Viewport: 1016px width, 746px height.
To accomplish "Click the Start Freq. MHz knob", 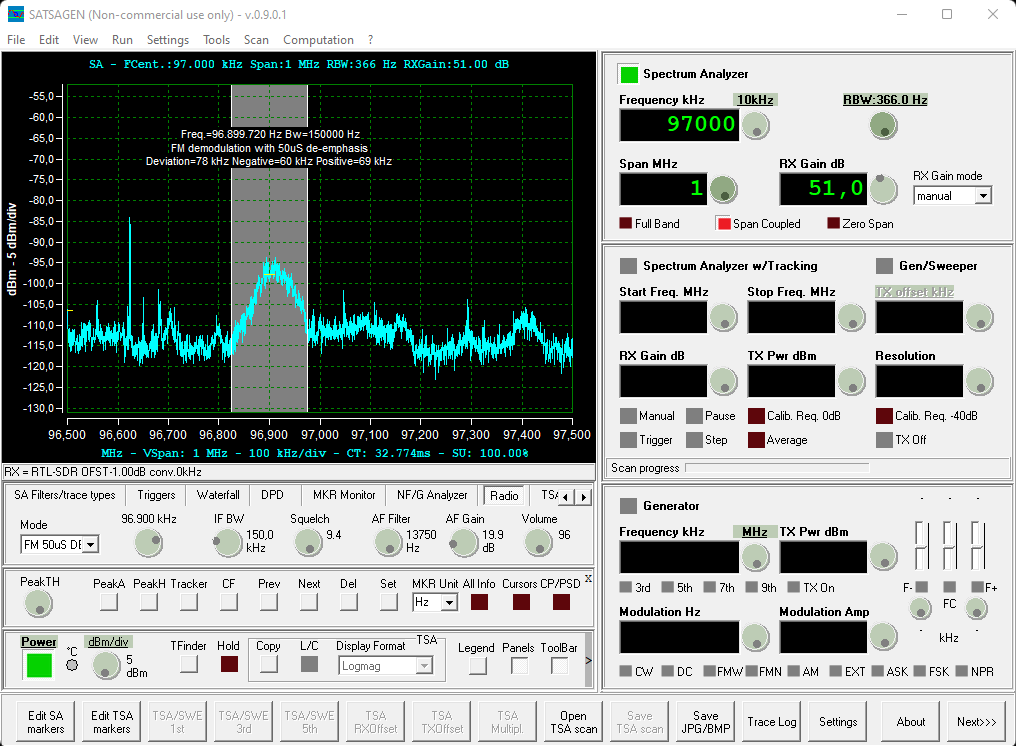I will click(x=723, y=318).
